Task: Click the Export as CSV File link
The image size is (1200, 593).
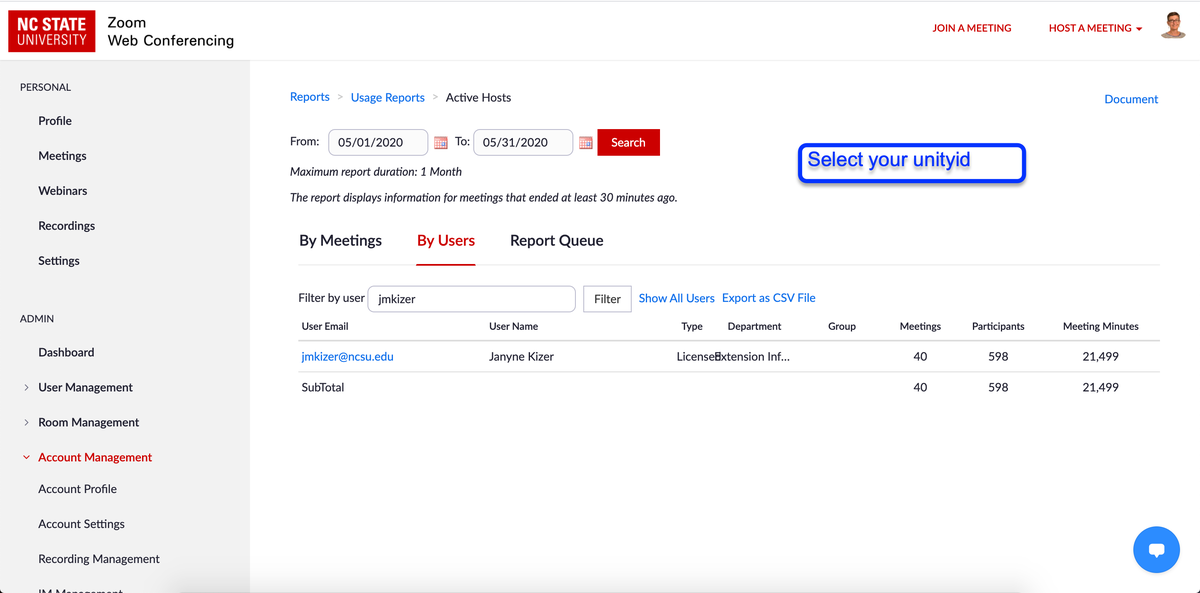Action: click(x=768, y=298)
